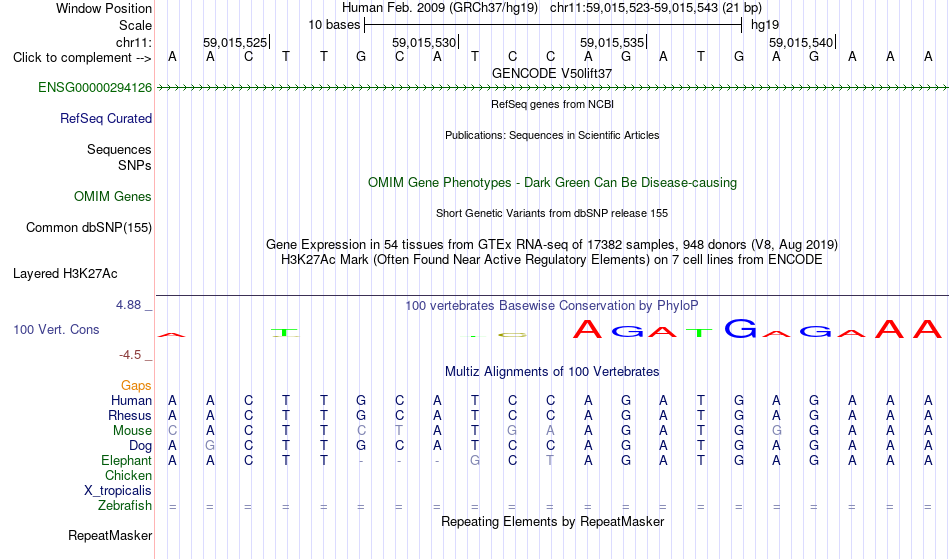Click the chr11: ruler label
The image size is (950, 559).
[x=133, y=42]
